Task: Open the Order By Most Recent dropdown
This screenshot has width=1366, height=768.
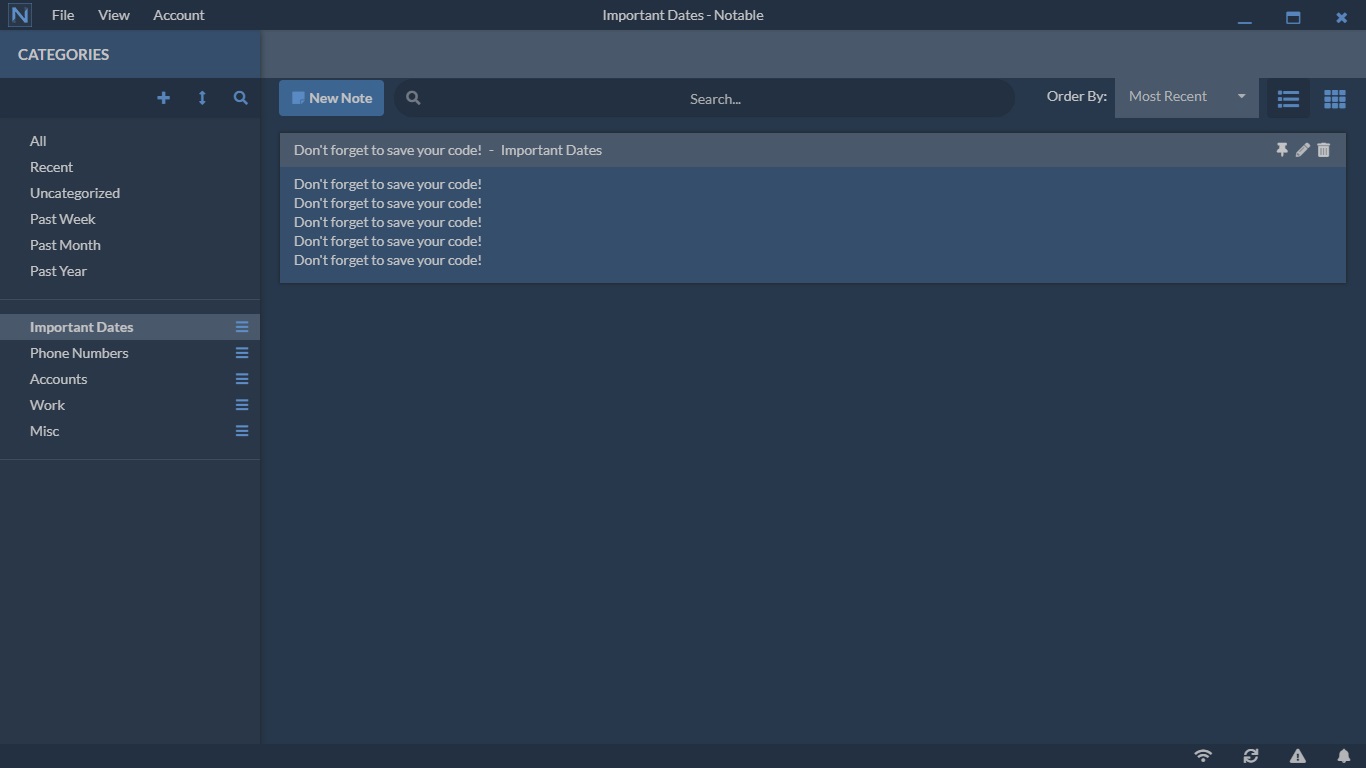Action: coord(1187,97)
